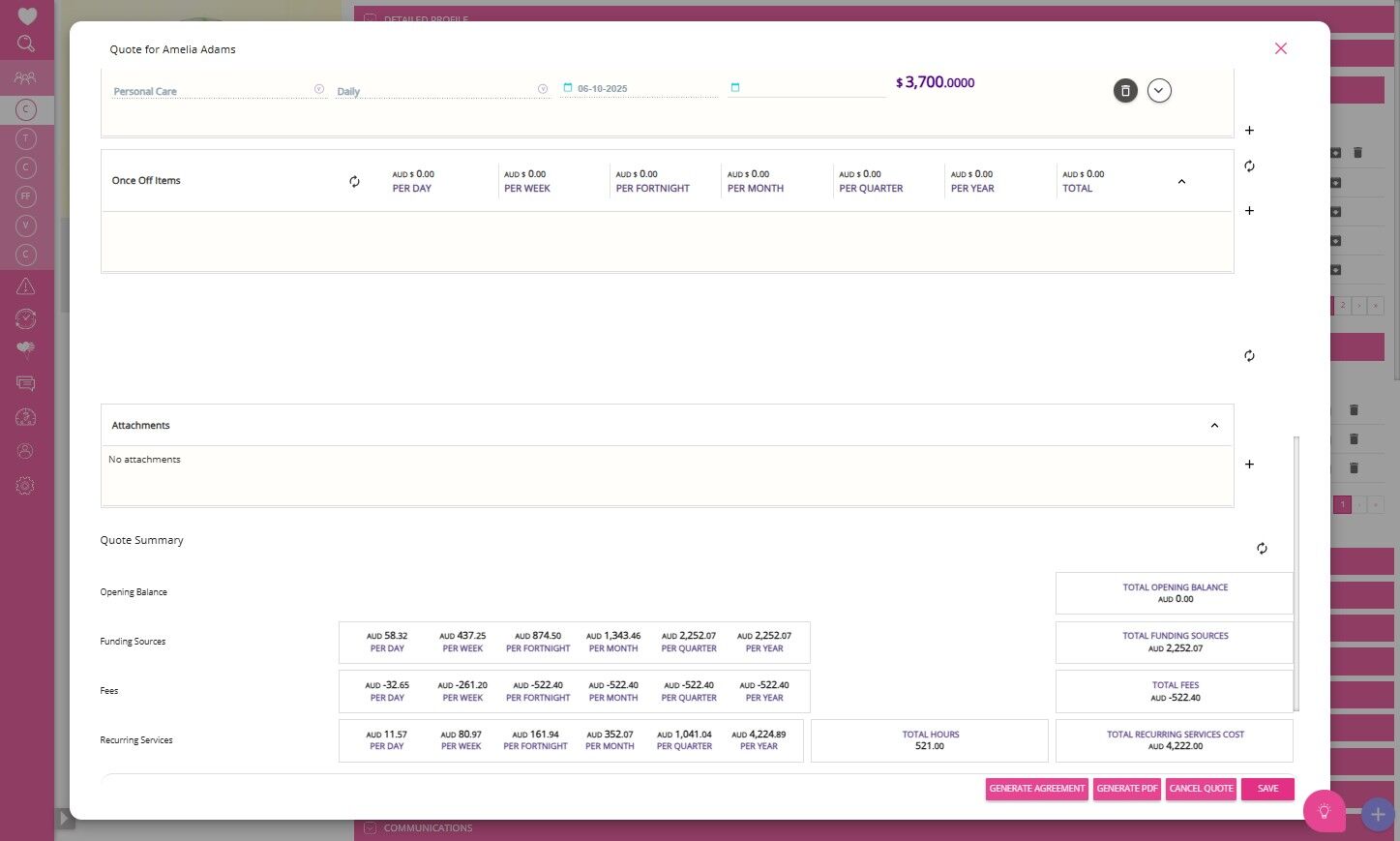Refresh the Quote Summary section
The image size is (1400, 841).
point(1262,549)
